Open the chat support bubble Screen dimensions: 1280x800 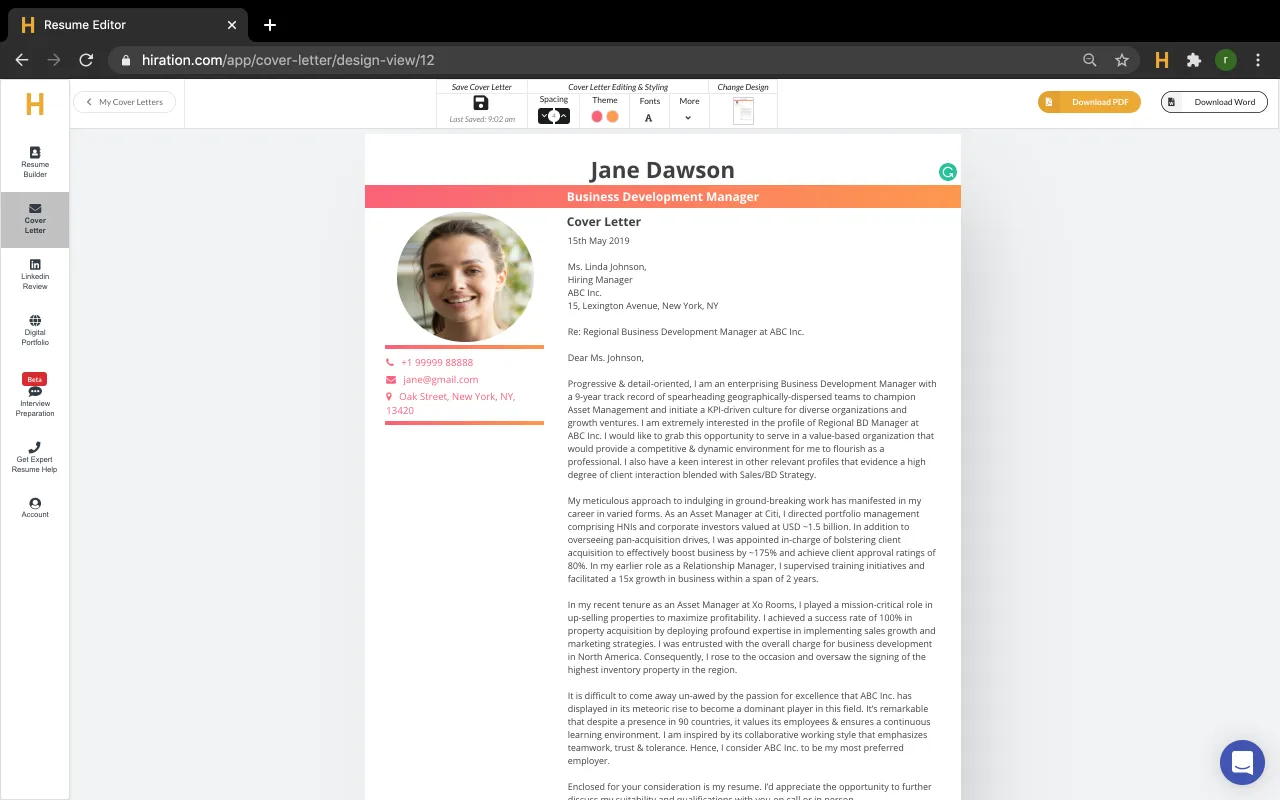tap(1242, 762)
